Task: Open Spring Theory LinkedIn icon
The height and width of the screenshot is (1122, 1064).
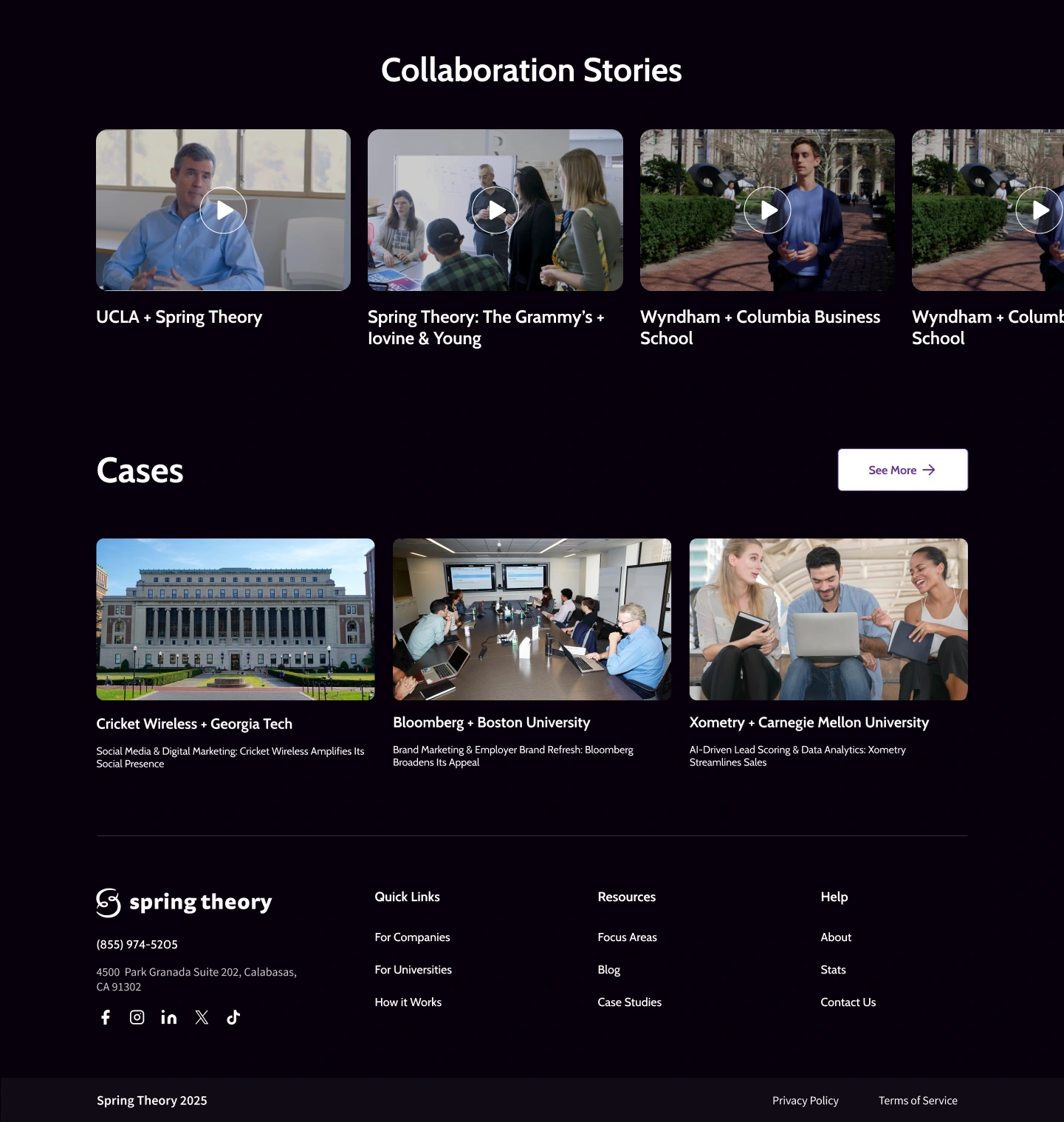Action: [x=169, y=1017]
